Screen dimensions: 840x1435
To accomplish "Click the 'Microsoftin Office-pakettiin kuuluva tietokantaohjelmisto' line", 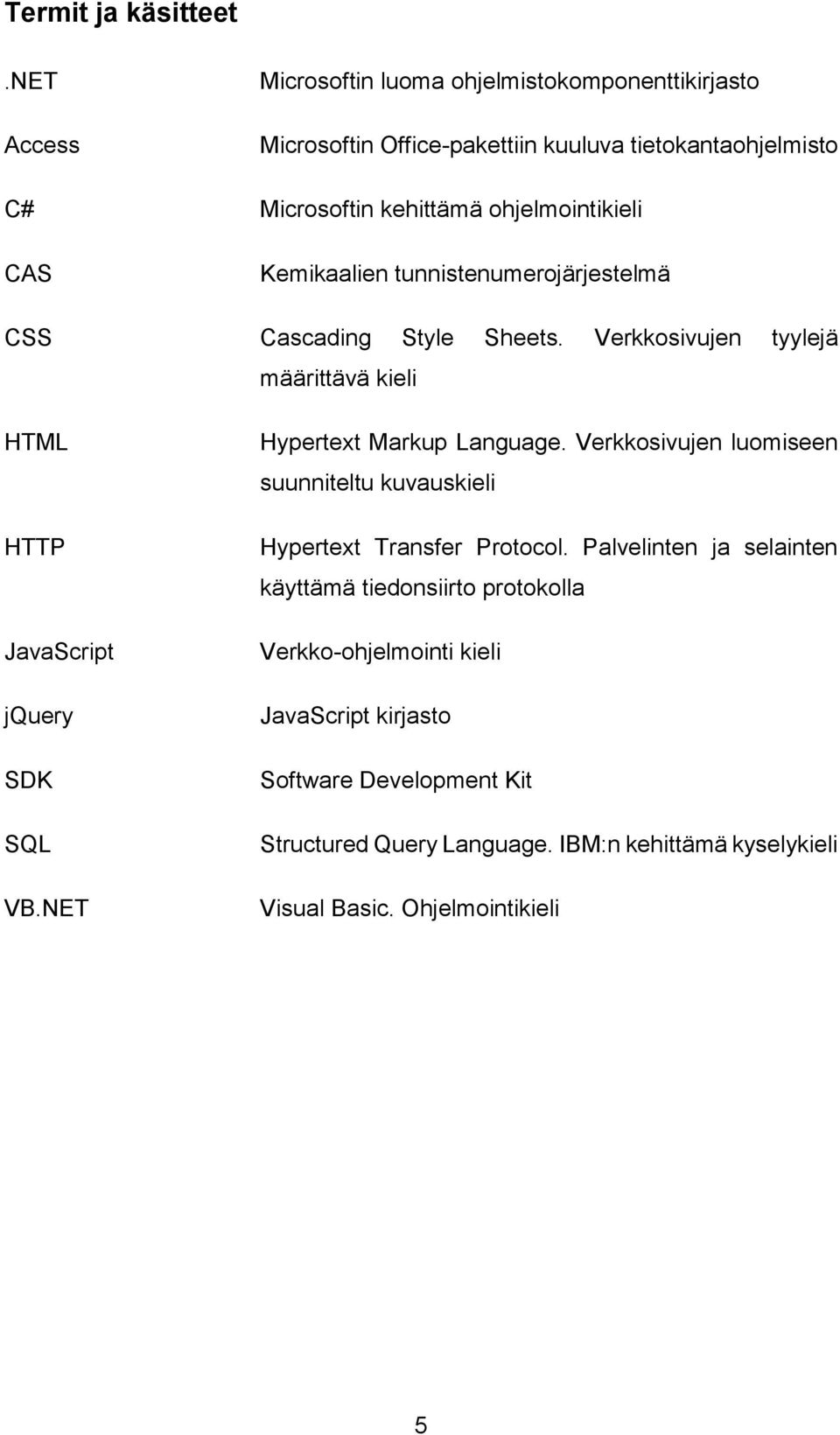I will pos(549,144).
